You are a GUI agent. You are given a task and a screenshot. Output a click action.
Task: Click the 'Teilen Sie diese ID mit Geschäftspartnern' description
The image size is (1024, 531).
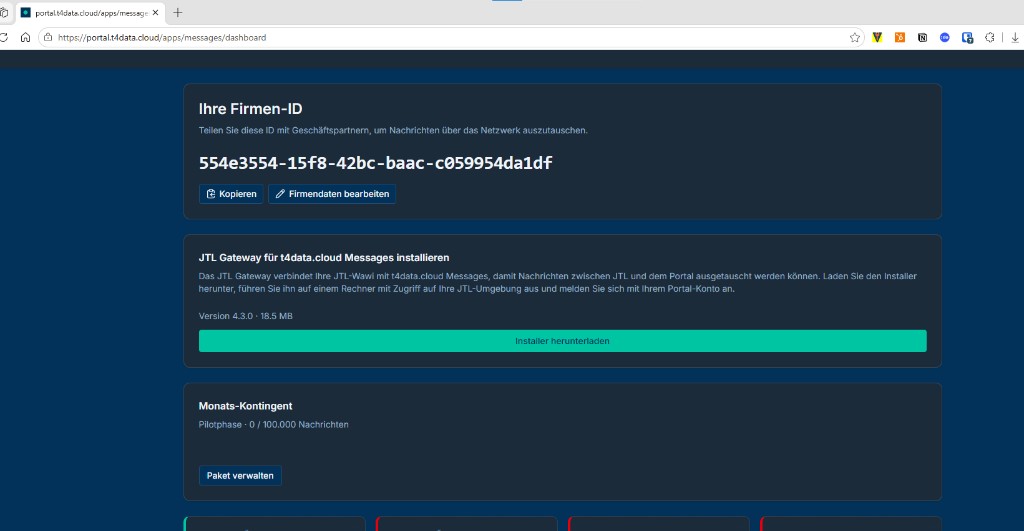tap(393, 131)
